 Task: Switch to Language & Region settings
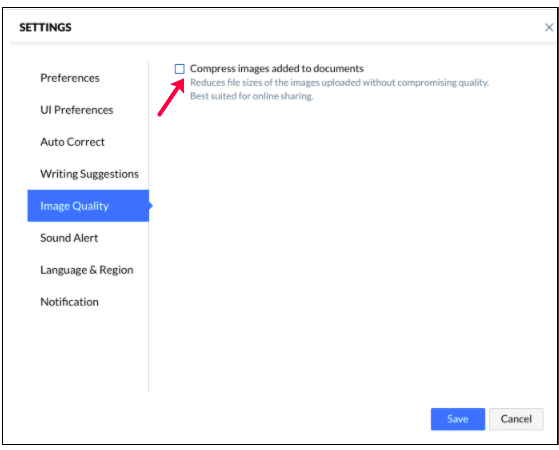(87, 270)
